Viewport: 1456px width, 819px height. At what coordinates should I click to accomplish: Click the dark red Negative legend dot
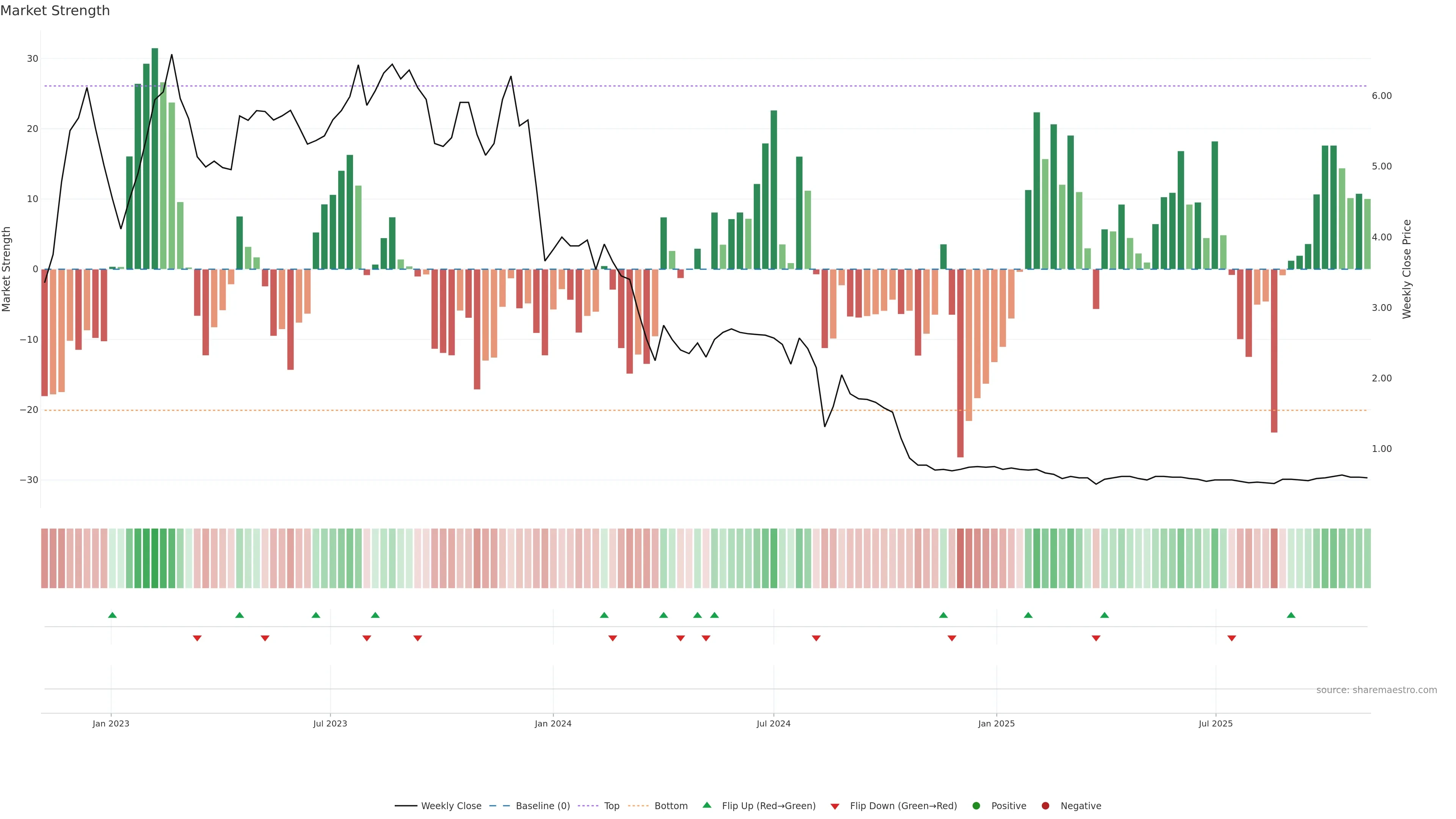coord(1045,806)
